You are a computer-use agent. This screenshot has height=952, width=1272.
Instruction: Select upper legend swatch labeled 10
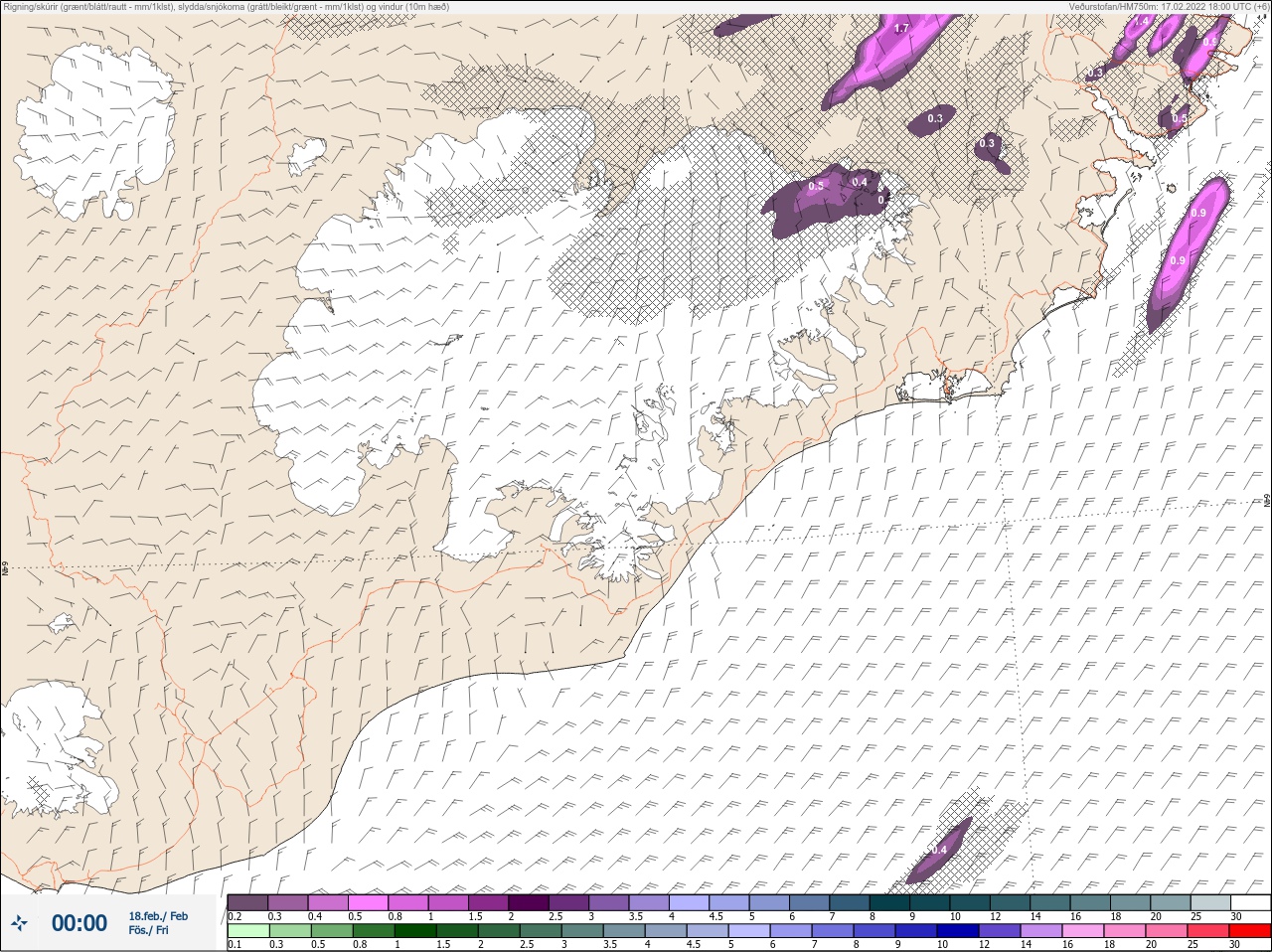tap(970, 902)
